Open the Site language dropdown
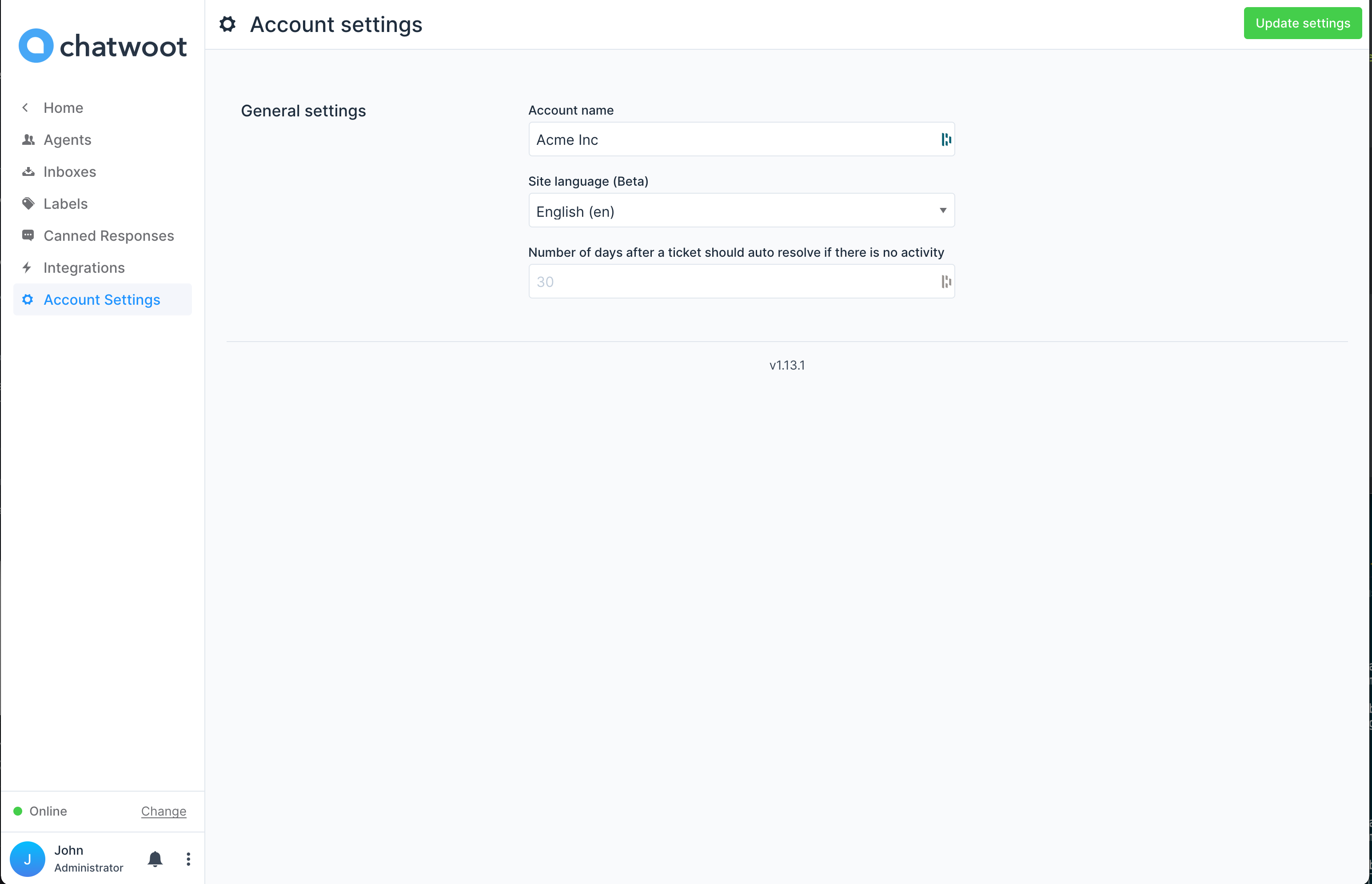The image size is (1372, 884). 741,211
